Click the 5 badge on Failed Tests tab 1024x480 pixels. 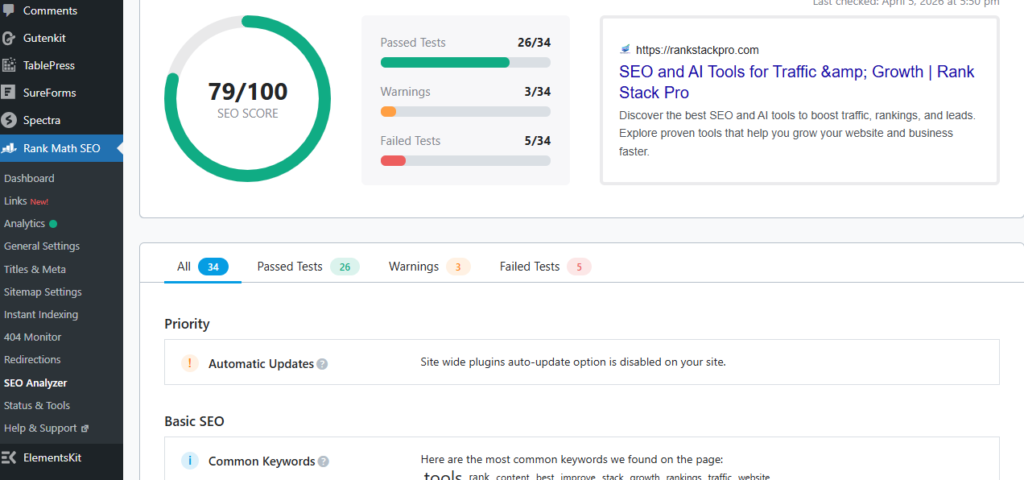pos(579,267)
